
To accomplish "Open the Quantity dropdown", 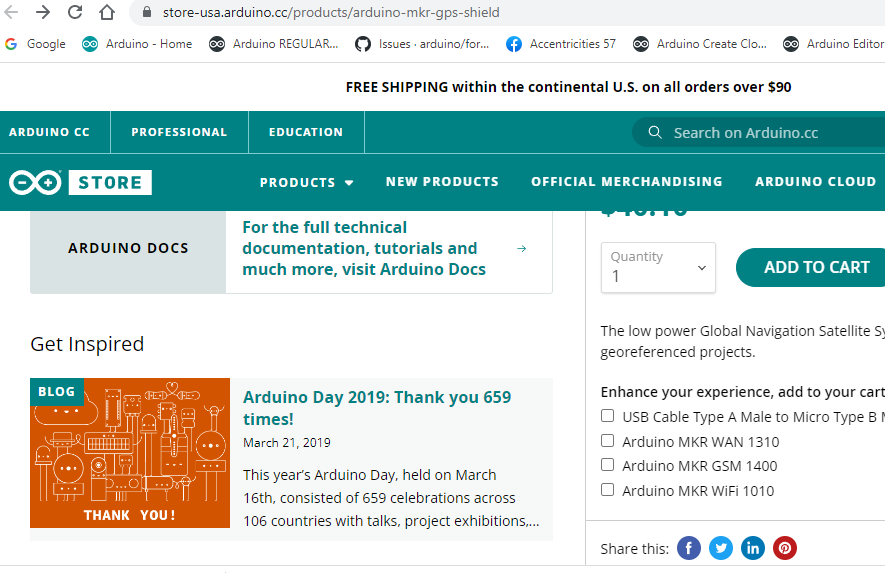I will pyautogui.click(x=658, y=268).
